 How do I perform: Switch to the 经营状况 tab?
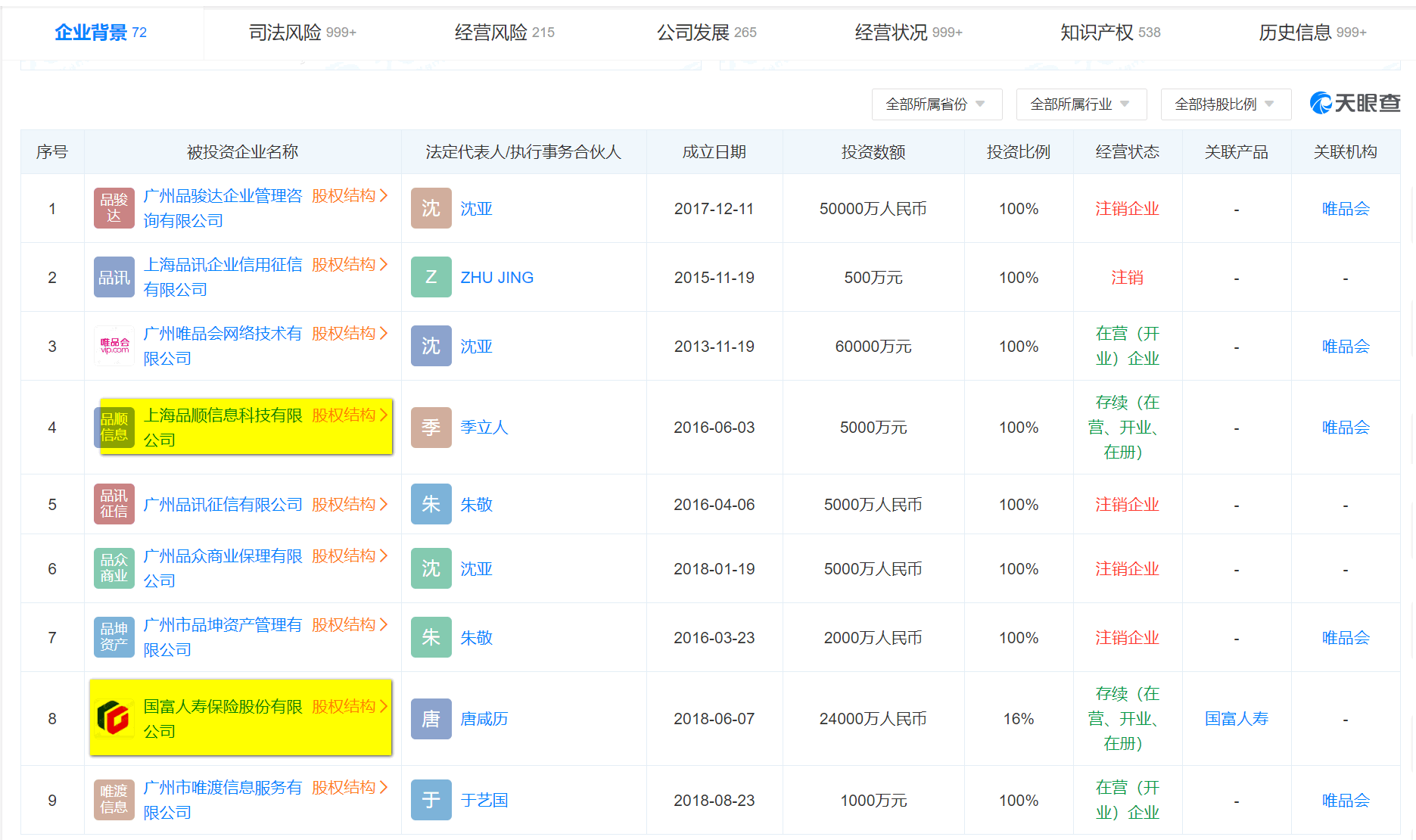(x=909, y=33)
